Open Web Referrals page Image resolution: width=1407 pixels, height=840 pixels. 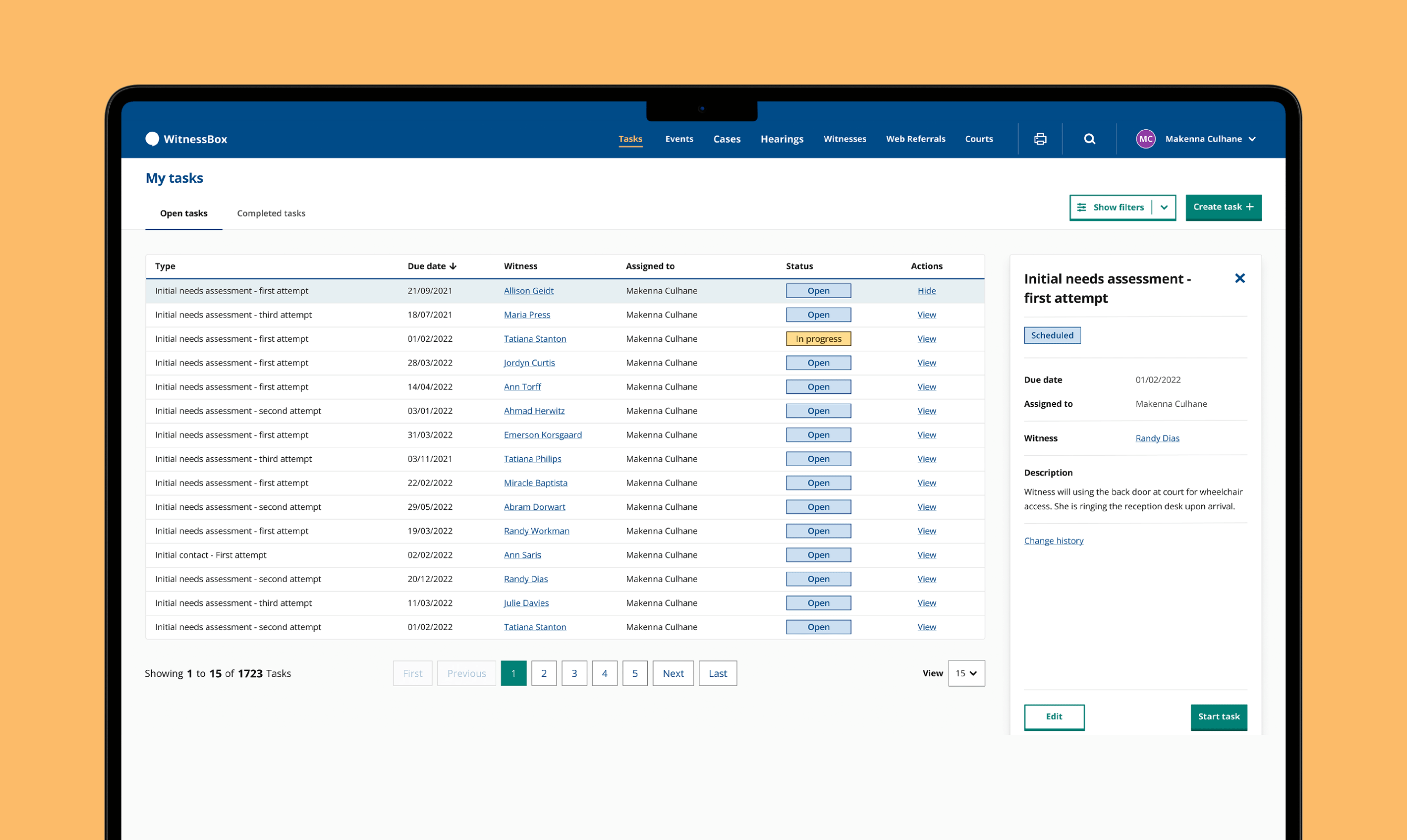point(916,139)
